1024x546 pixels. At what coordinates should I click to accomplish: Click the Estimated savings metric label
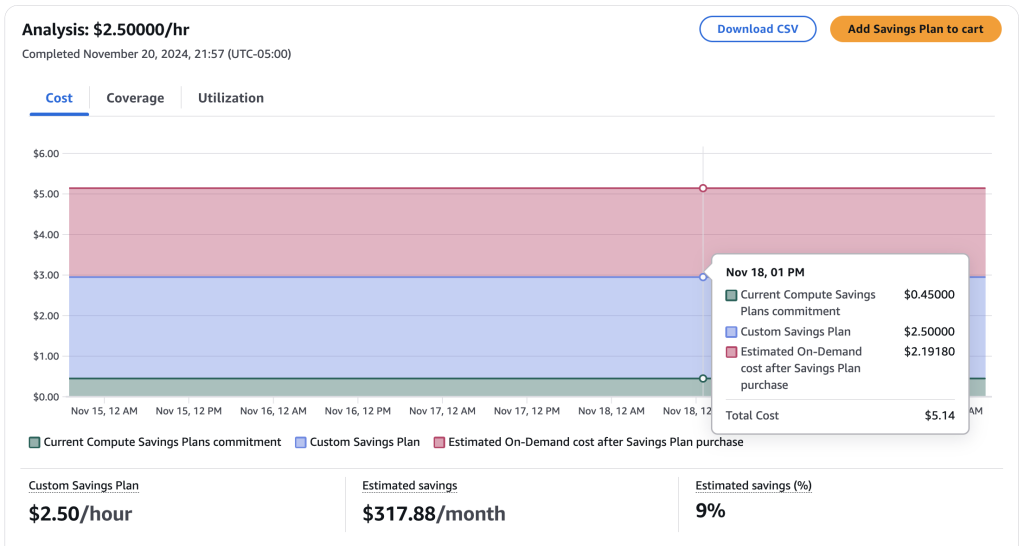tap(410, 486)
